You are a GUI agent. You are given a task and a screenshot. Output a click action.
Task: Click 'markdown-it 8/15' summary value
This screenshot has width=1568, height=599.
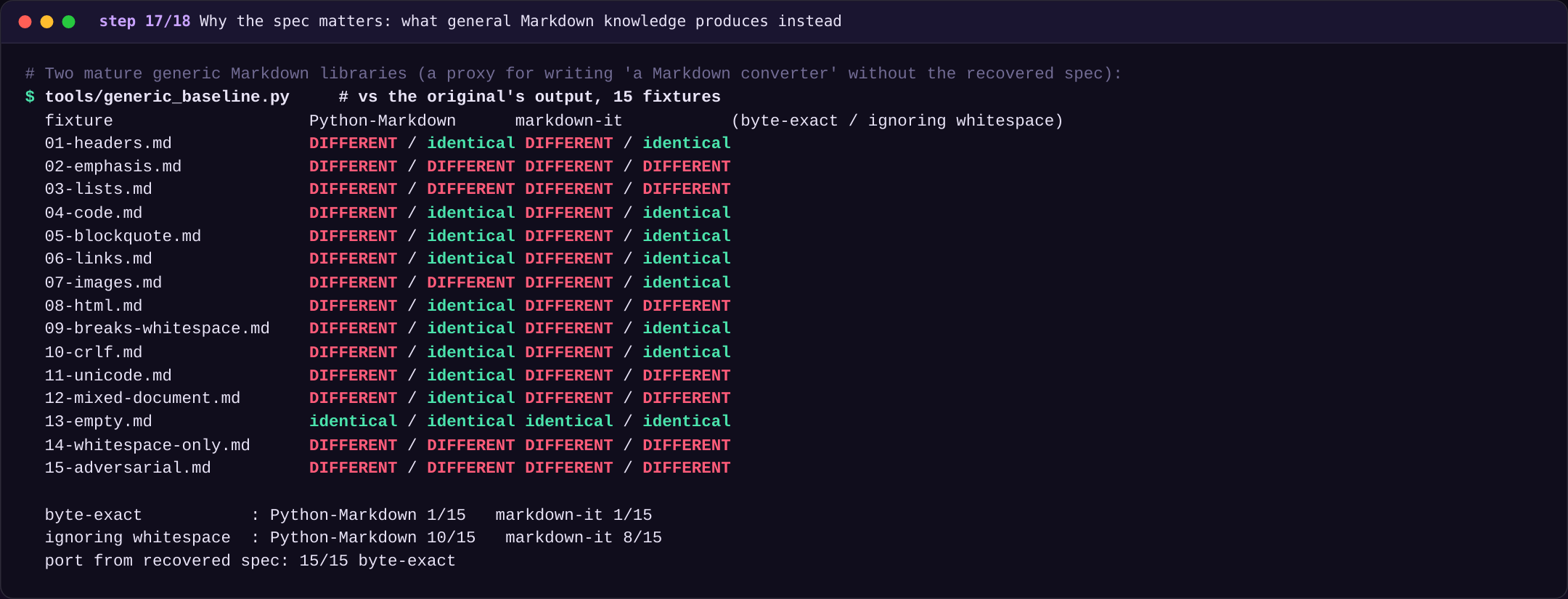pyautogui.click(x=584, y=537)
